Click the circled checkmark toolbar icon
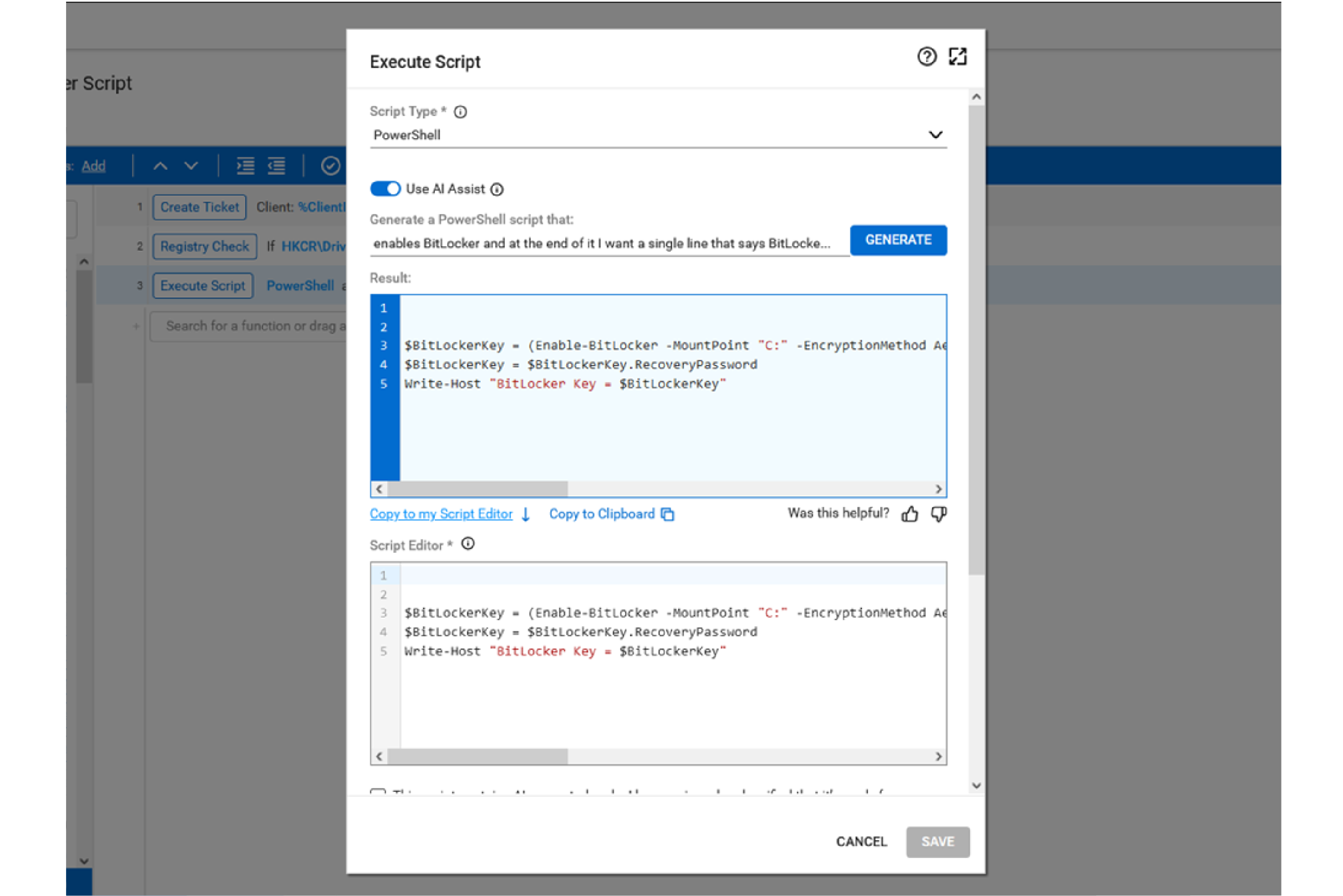This screenshot has width=1343, height=896. click(330, 166)
